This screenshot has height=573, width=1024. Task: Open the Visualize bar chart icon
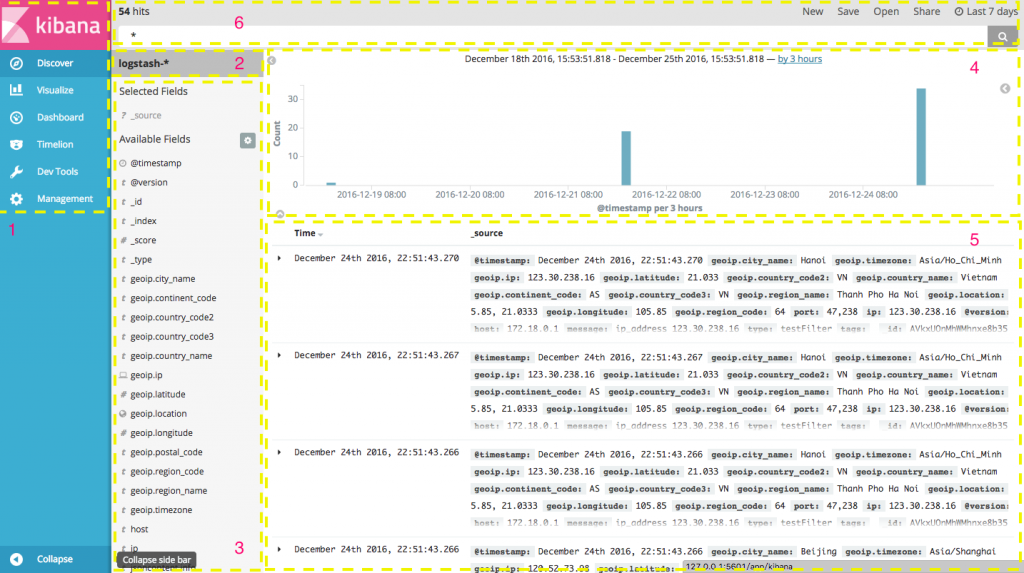16,90
